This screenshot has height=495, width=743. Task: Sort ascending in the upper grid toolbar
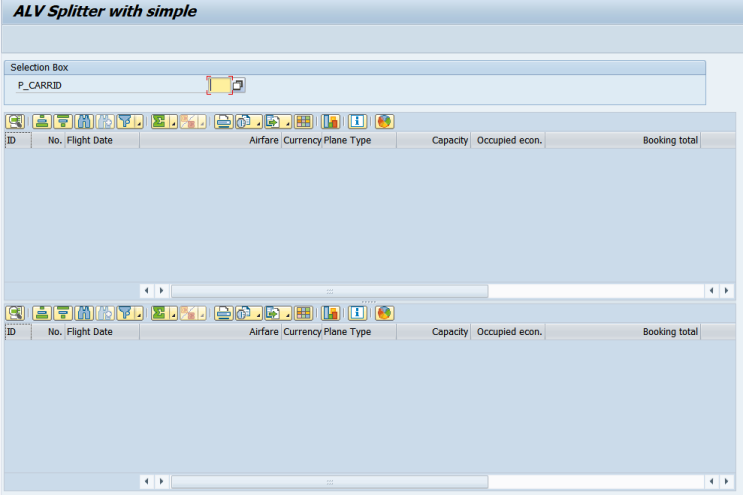tap(42, 122)
